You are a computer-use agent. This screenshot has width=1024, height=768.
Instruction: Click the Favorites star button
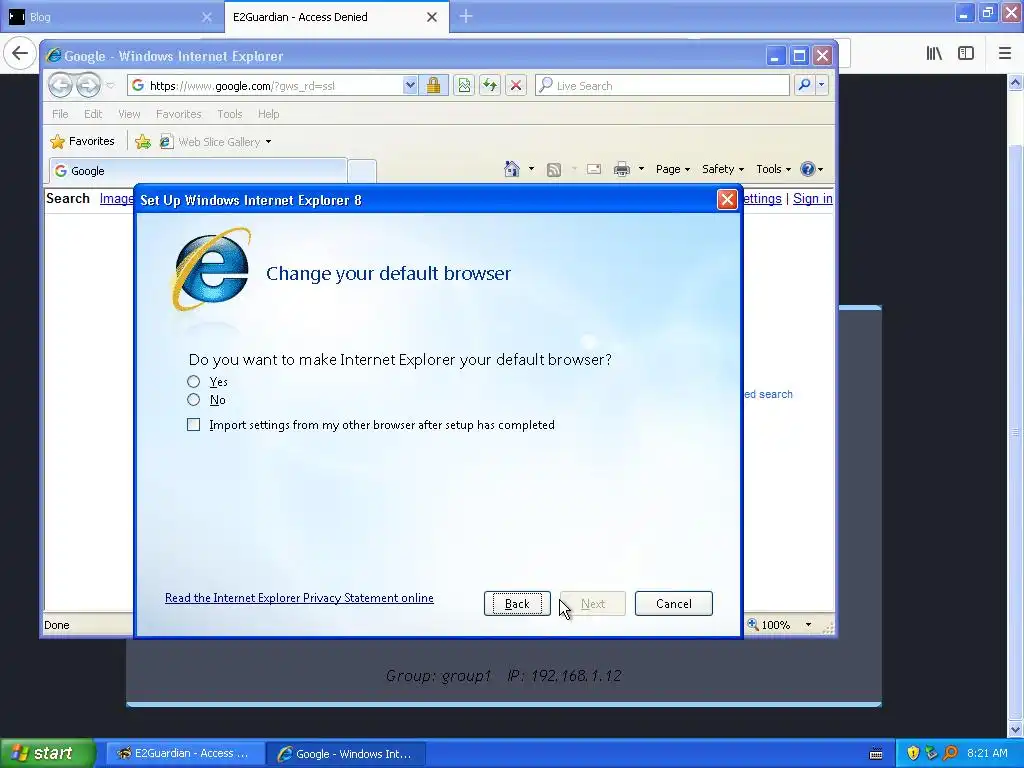82,141
